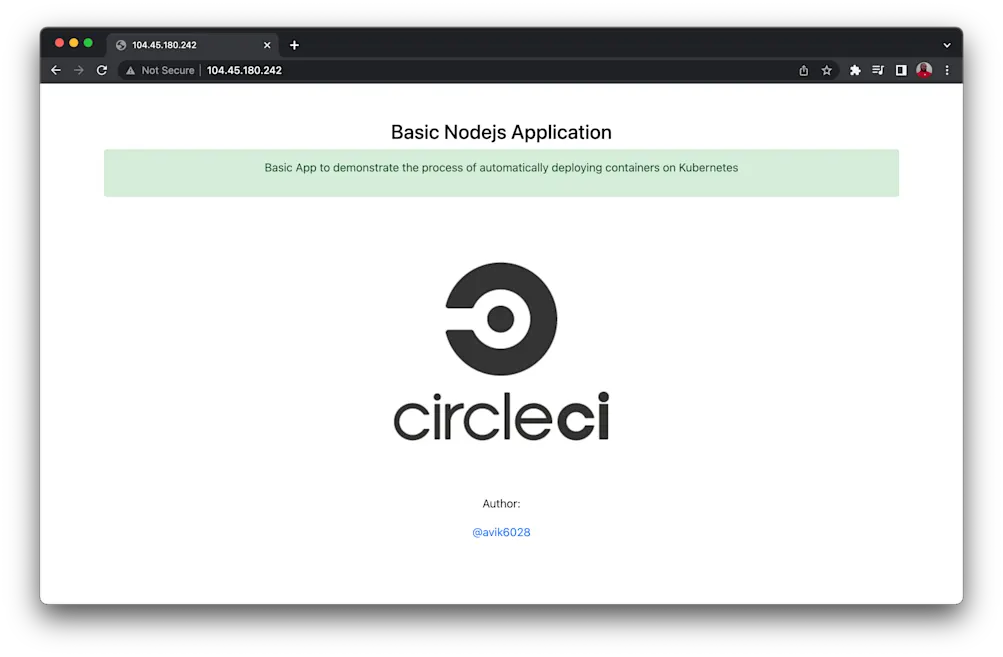This screenshot has width=1003, height=657.
Task: Click the green banner description text
Action: pyautogui.click(x=501, y=168)
